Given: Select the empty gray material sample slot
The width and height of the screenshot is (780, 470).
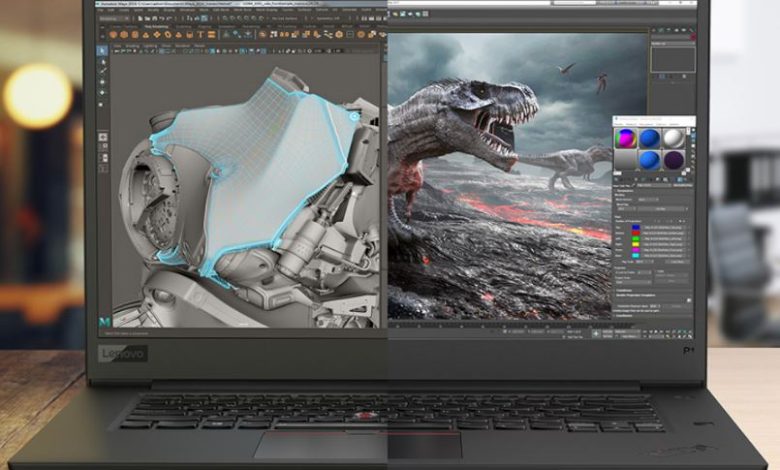Looking at the screenshot, I should point(625,160).
